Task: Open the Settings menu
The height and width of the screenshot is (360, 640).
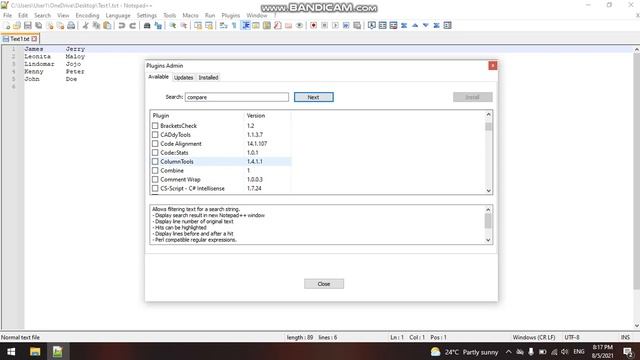Action: [x=147, y=16]
